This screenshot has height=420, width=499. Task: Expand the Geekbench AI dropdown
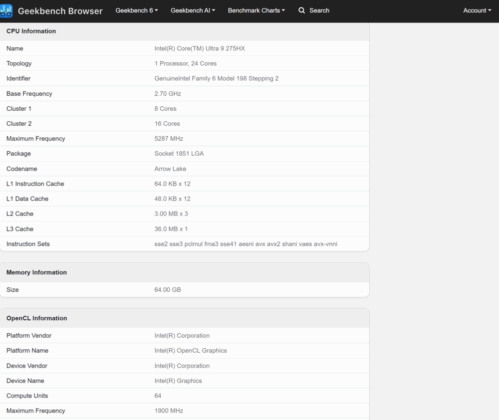(193, 11)
